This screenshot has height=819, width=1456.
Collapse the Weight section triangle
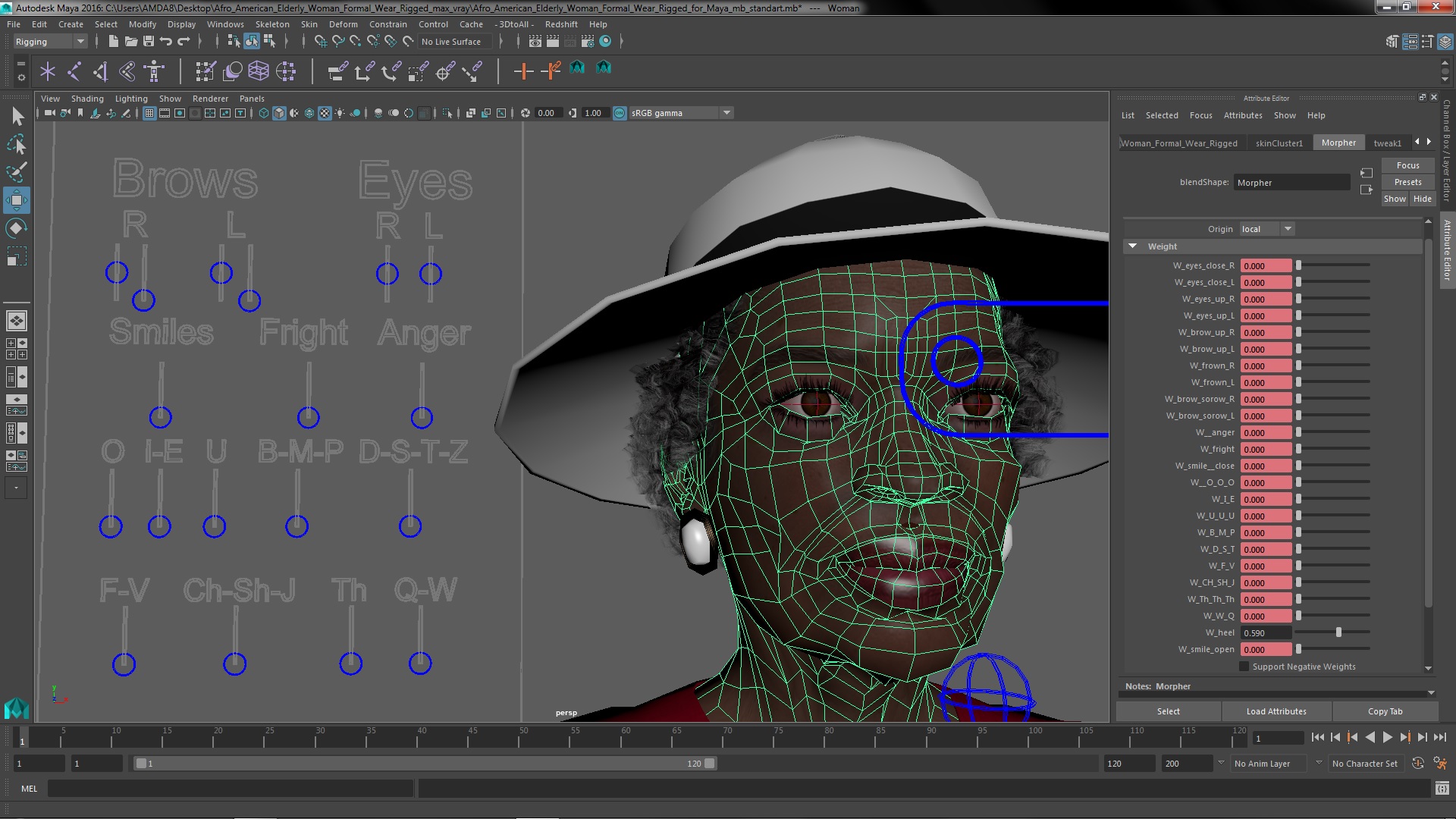point(1133,246)
